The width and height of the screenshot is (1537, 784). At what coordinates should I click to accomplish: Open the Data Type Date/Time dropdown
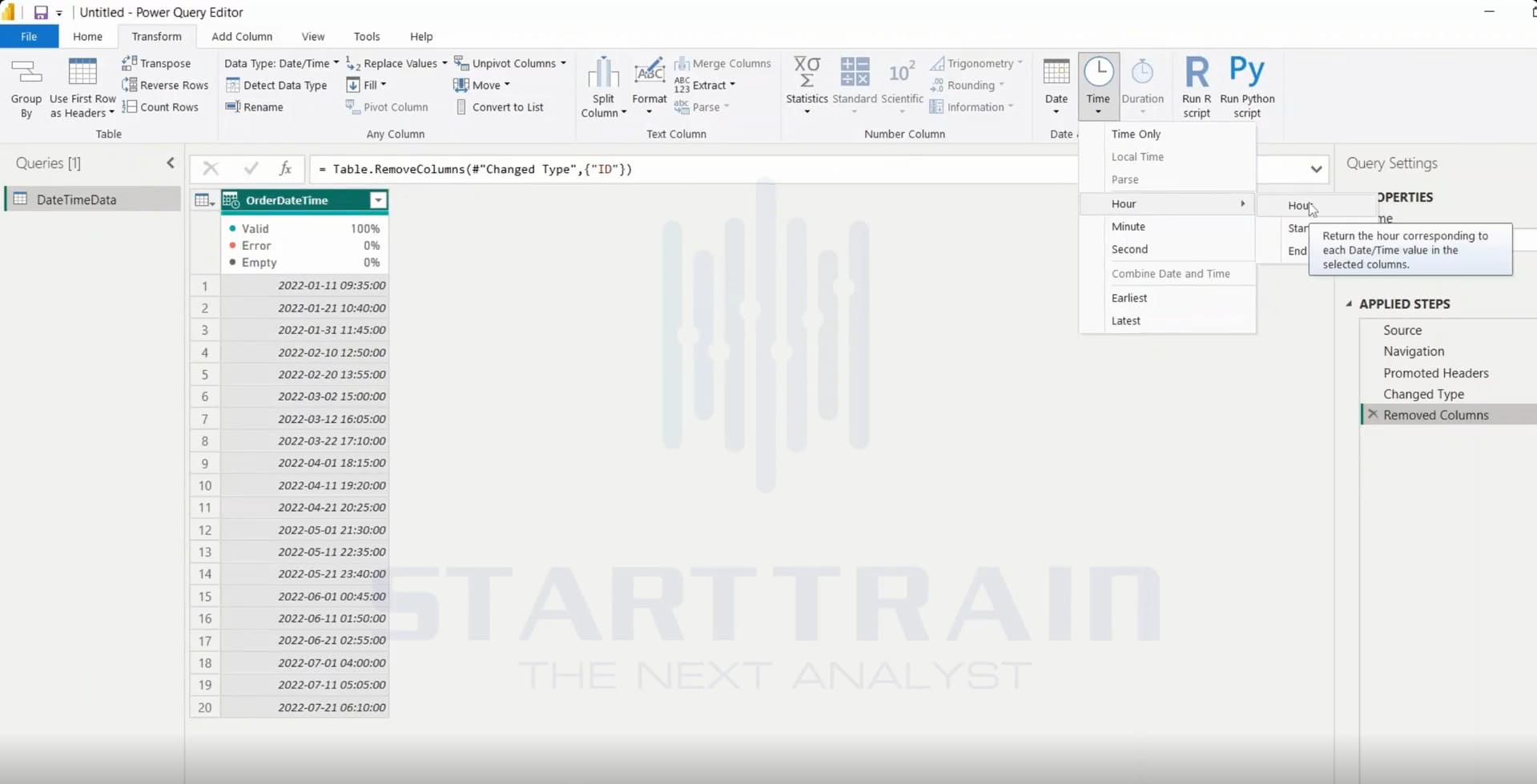point(281,63)
